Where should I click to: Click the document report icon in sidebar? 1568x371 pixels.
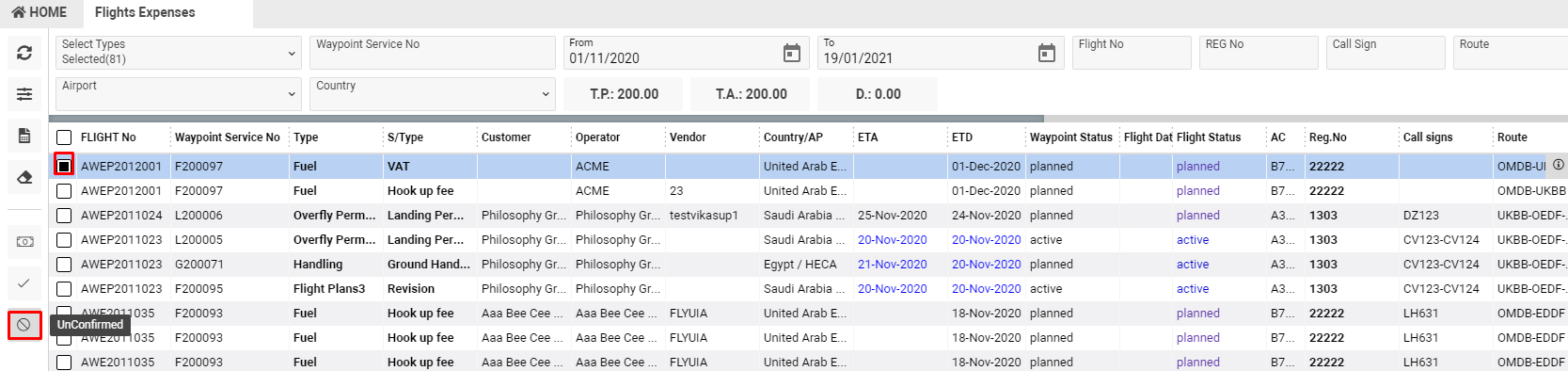coord(24,136)
